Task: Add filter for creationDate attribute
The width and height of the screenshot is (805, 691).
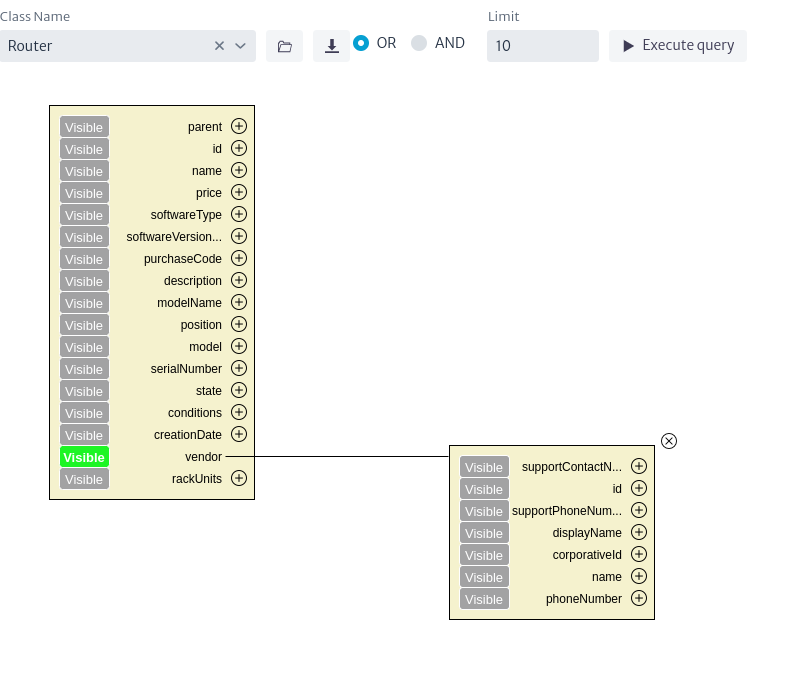Action: pos(239,434)
